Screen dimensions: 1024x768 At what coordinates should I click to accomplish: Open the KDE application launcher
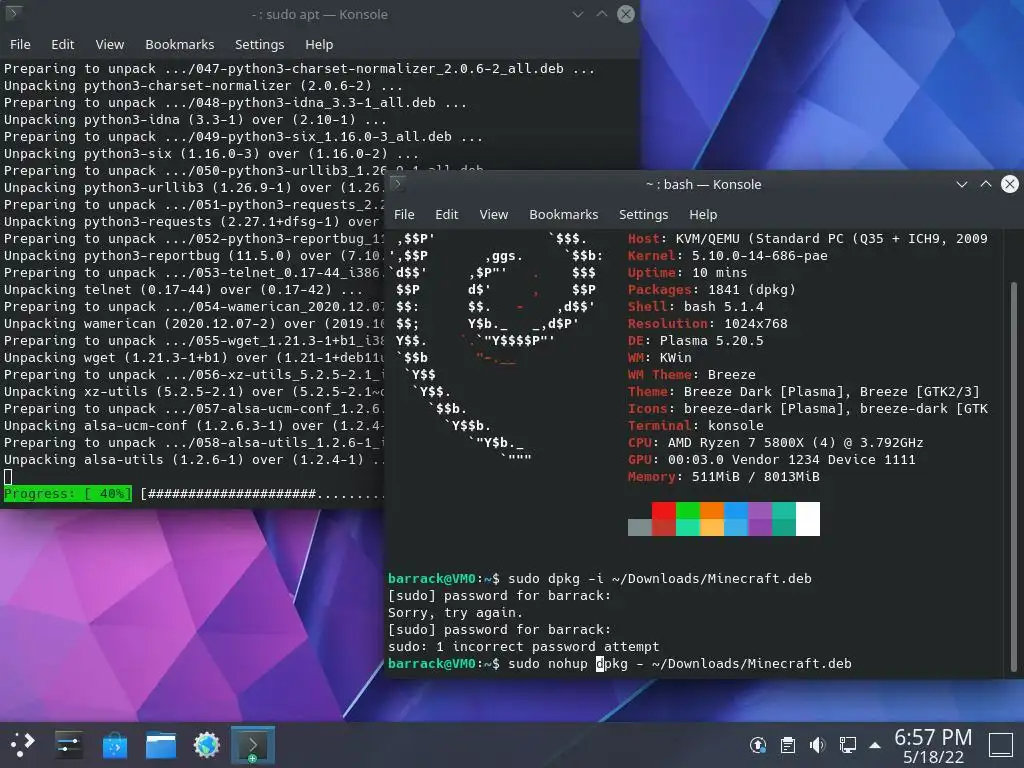pyautogui.click(x=22, y=744)
